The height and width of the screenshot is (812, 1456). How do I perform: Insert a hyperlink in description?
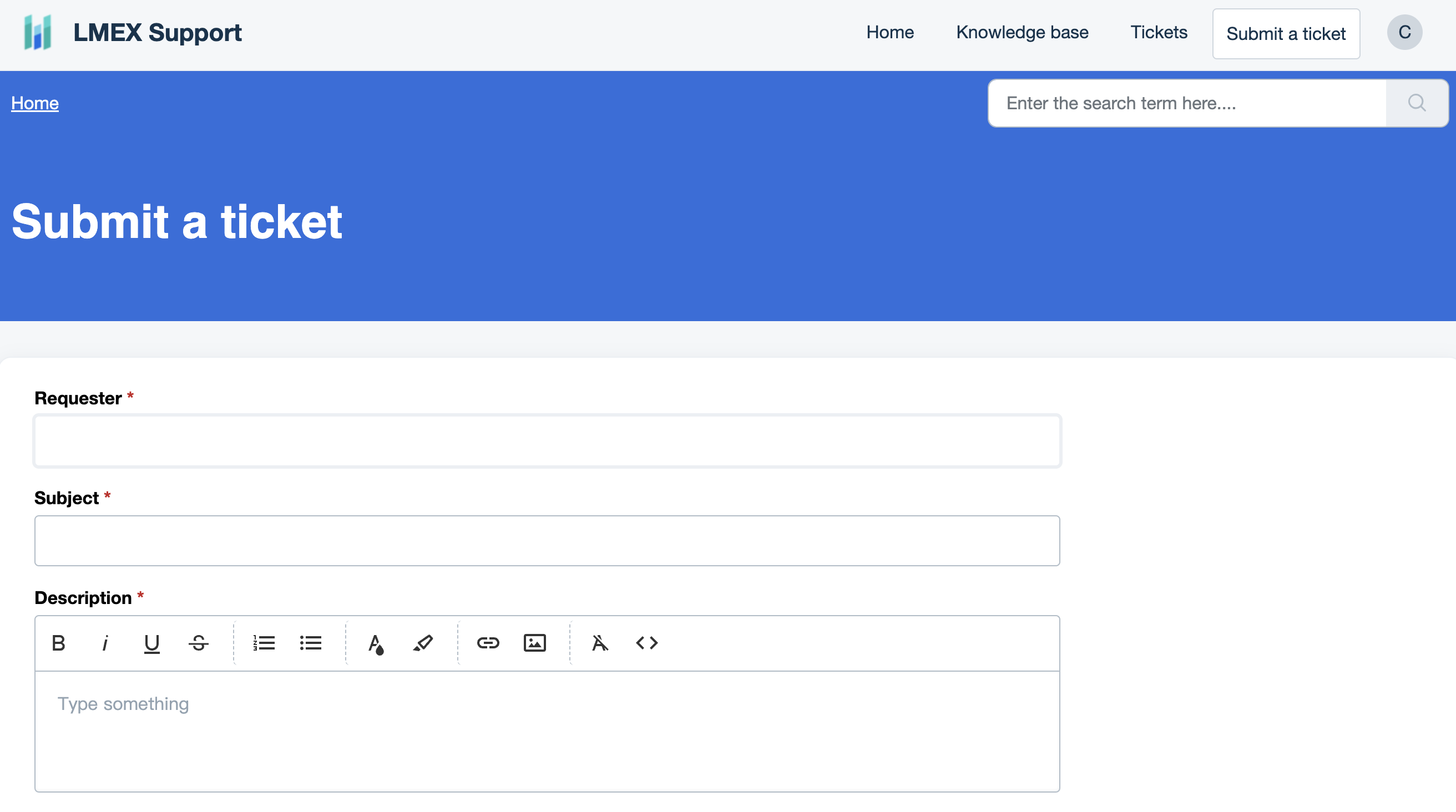tap(488, 643)
